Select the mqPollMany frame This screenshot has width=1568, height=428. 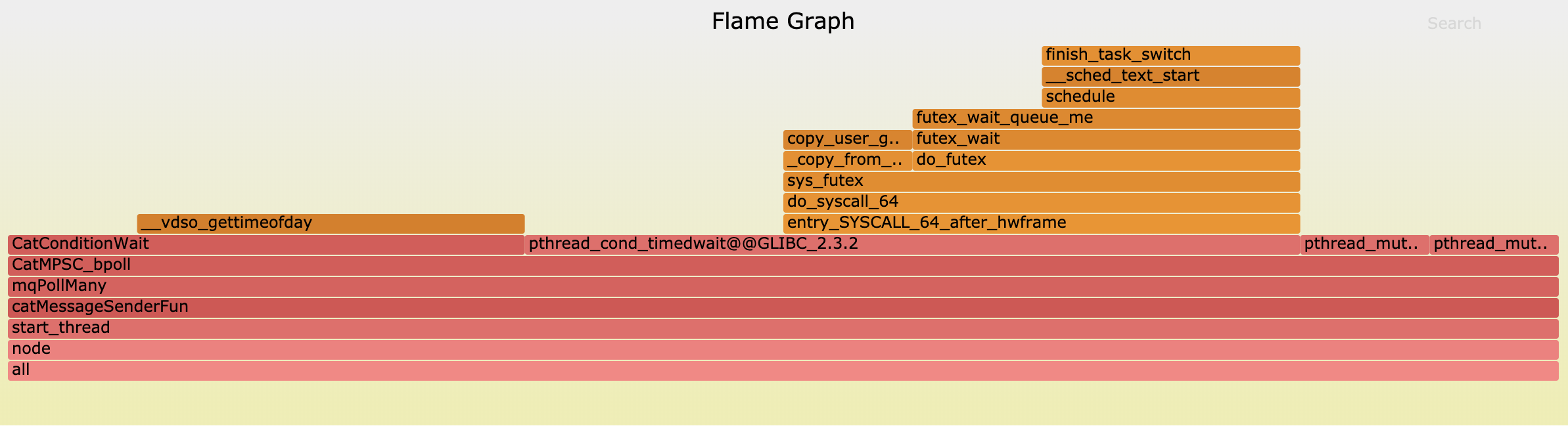783,286
